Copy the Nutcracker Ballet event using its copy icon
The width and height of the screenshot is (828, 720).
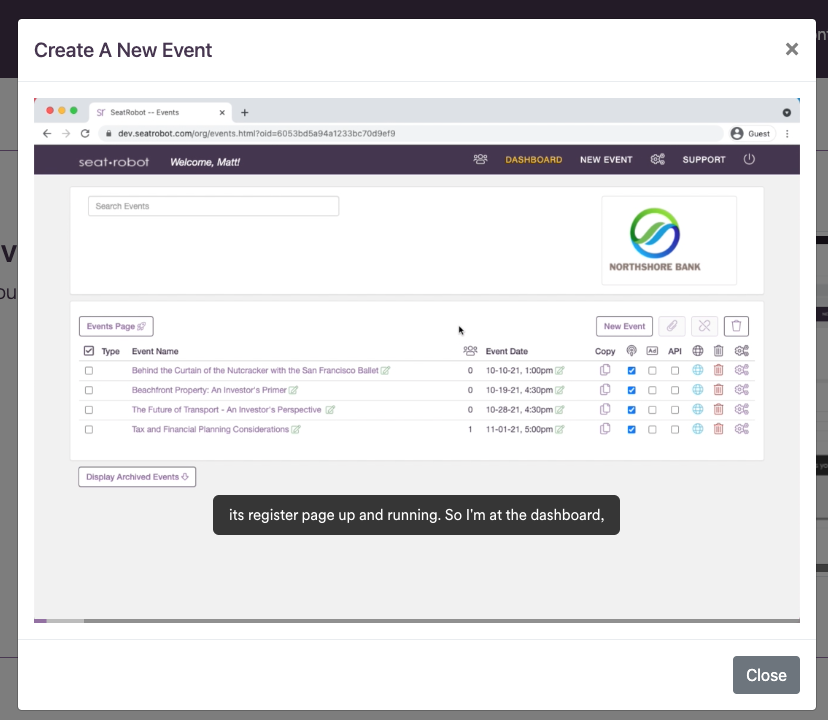[x=605, y=370]
